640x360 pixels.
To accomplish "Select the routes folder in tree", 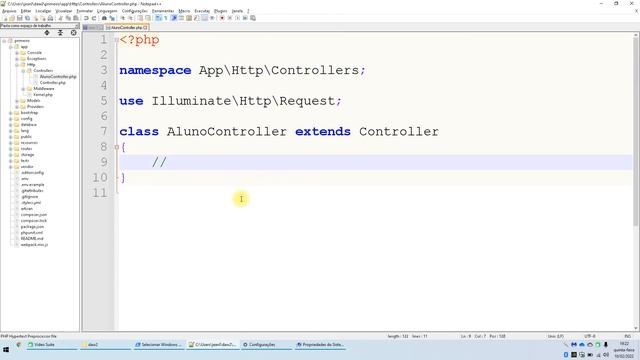I will [26, 149].
